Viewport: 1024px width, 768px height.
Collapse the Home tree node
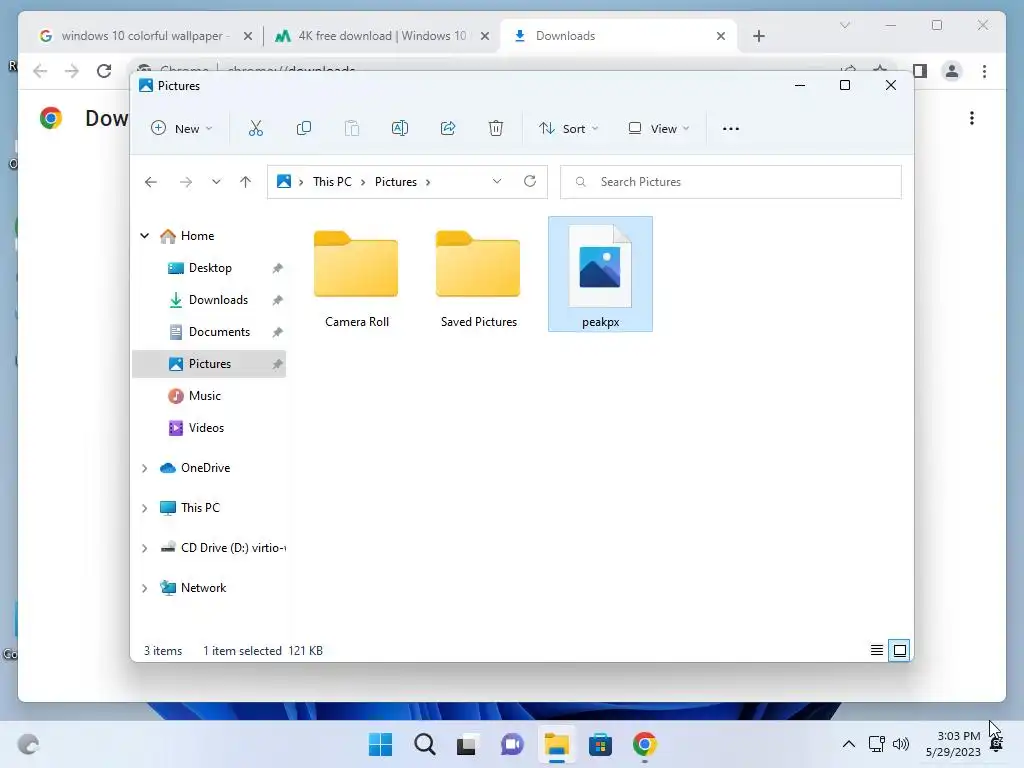pos(144,236)
